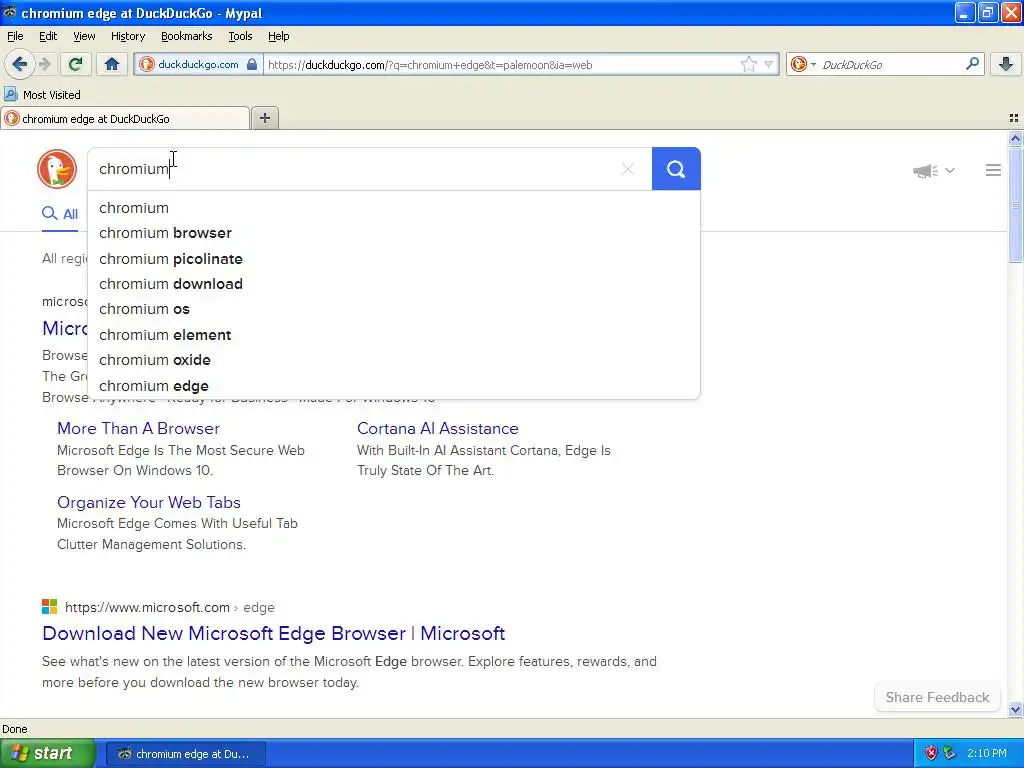This screenshot has height=768, width=1024.
Task: Click the megaphone announcements icon
Action: pyautogui.click(x=925, y=171)
